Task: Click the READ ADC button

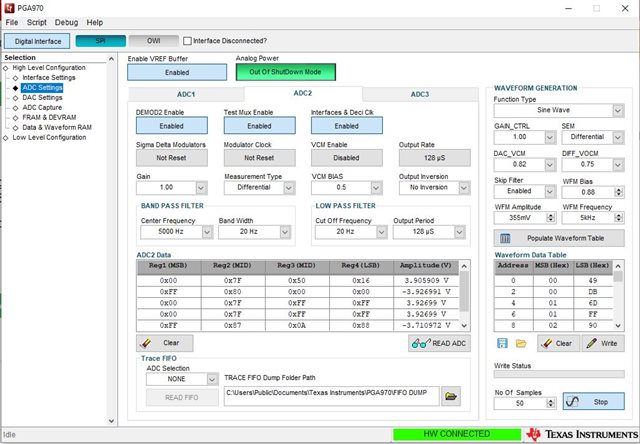Action: point(439,343)
